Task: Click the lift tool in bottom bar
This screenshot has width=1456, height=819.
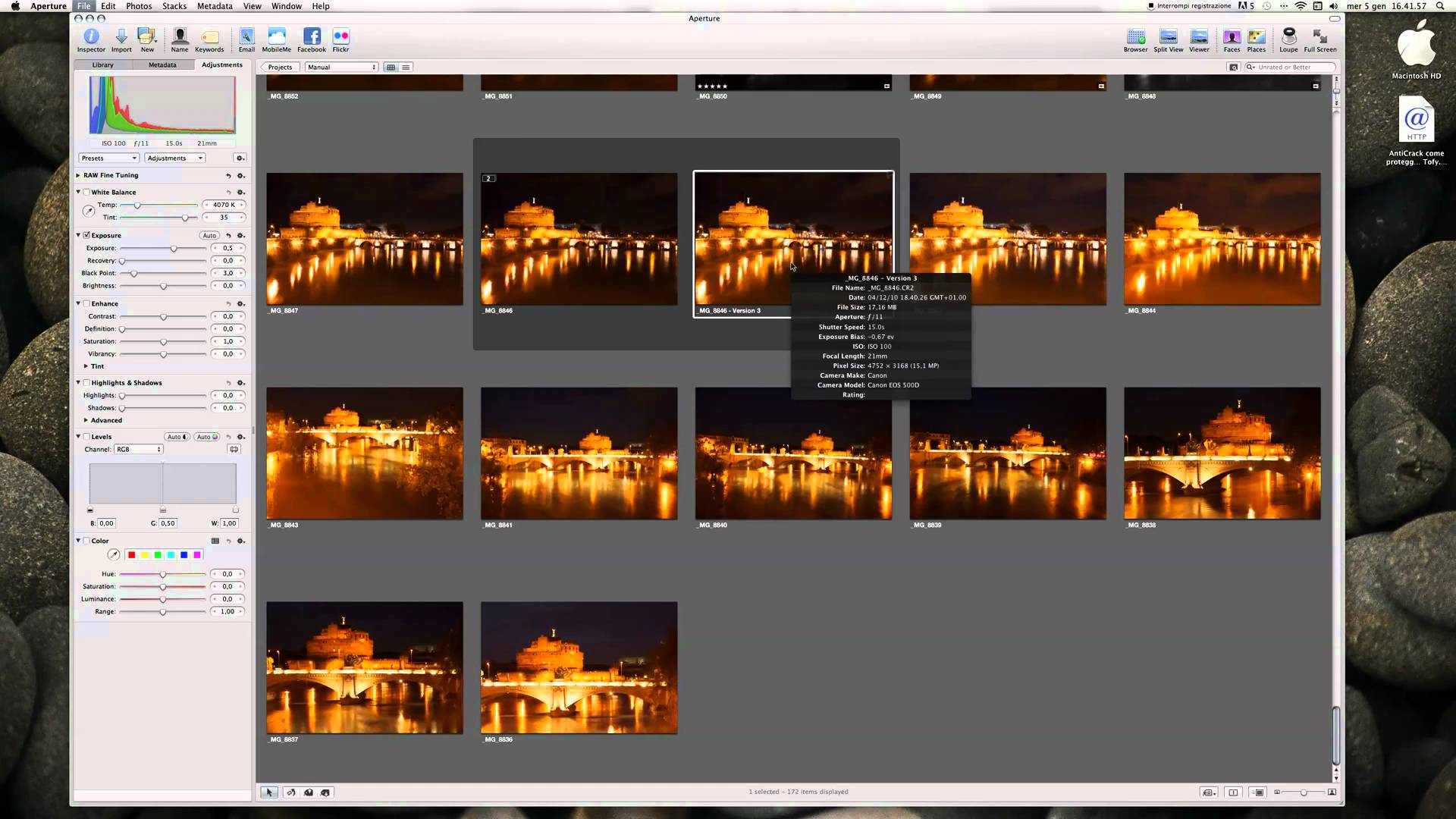Action: (309, 792)
